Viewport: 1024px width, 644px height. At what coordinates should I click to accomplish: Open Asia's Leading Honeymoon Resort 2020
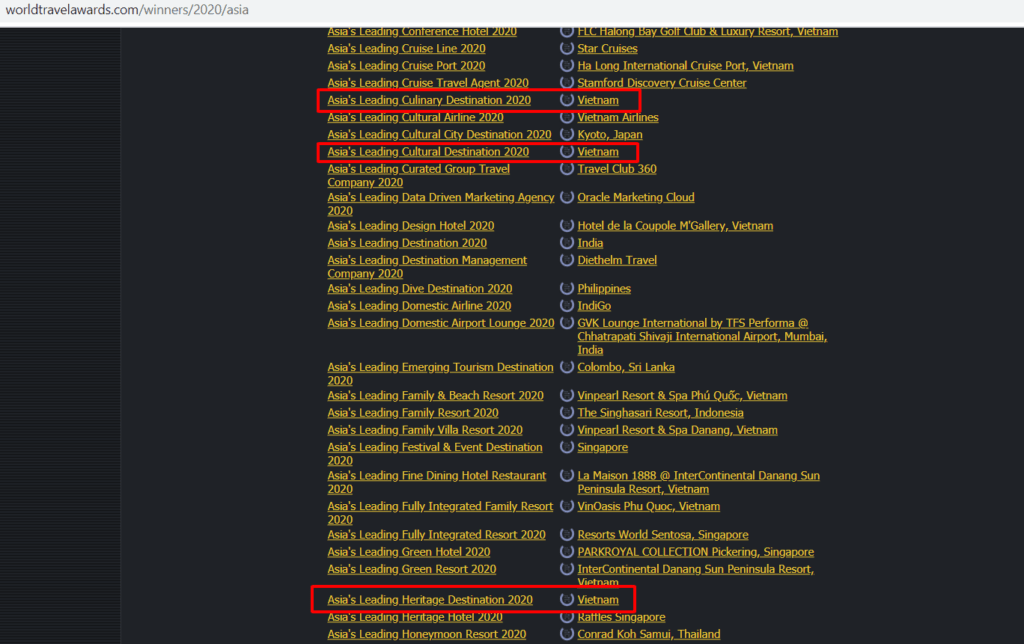pyautogui.click(x=426, y=634)
